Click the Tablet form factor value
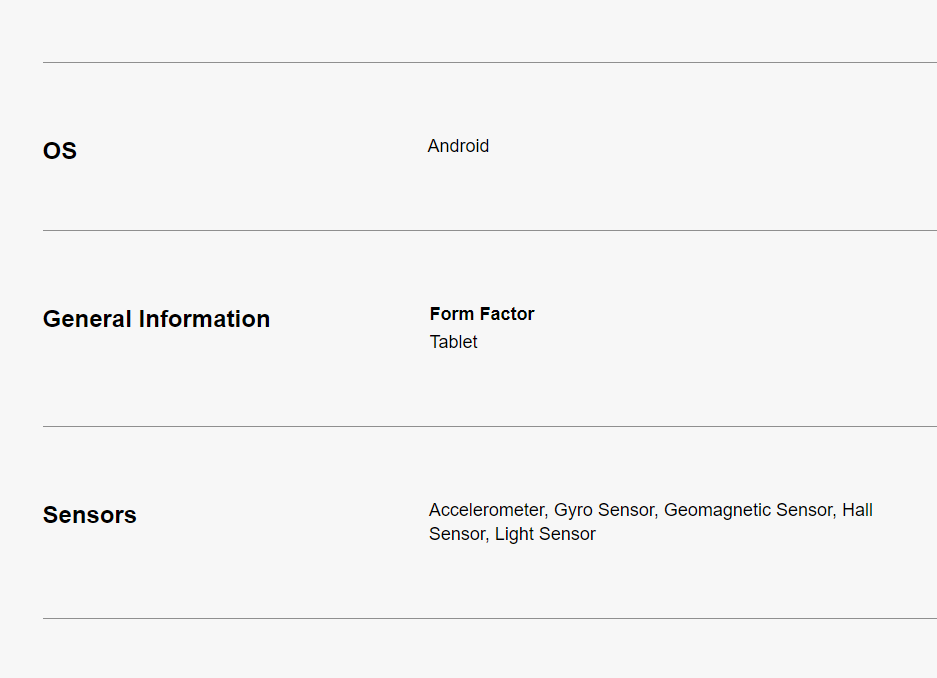Screen dimensions: 937x678 pyautogui.click(x=454, y=342)
